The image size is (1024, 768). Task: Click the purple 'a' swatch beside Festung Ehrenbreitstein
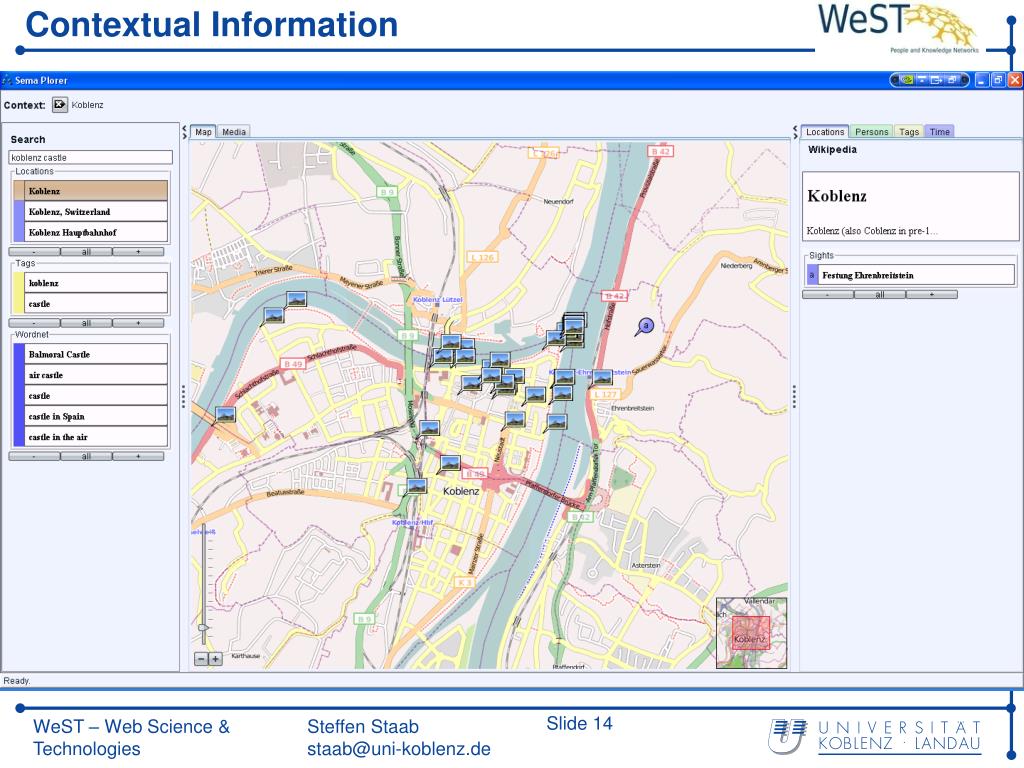coord(812,275)
